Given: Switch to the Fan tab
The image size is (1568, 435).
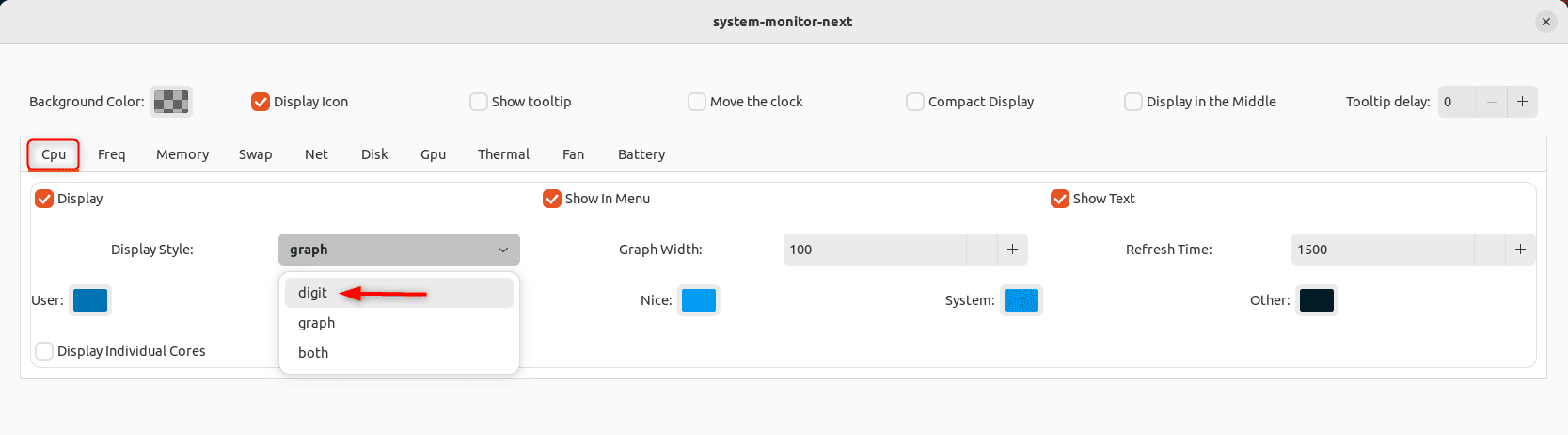Looking at the screenshot, I should pyautogui.click(x=573, y=154).
